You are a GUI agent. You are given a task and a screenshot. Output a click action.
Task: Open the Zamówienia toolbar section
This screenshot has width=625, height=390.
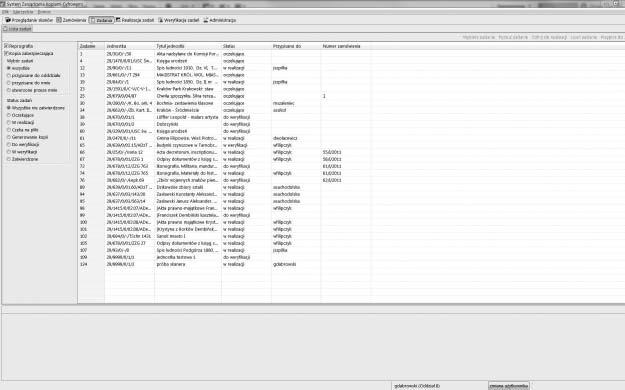71,20
